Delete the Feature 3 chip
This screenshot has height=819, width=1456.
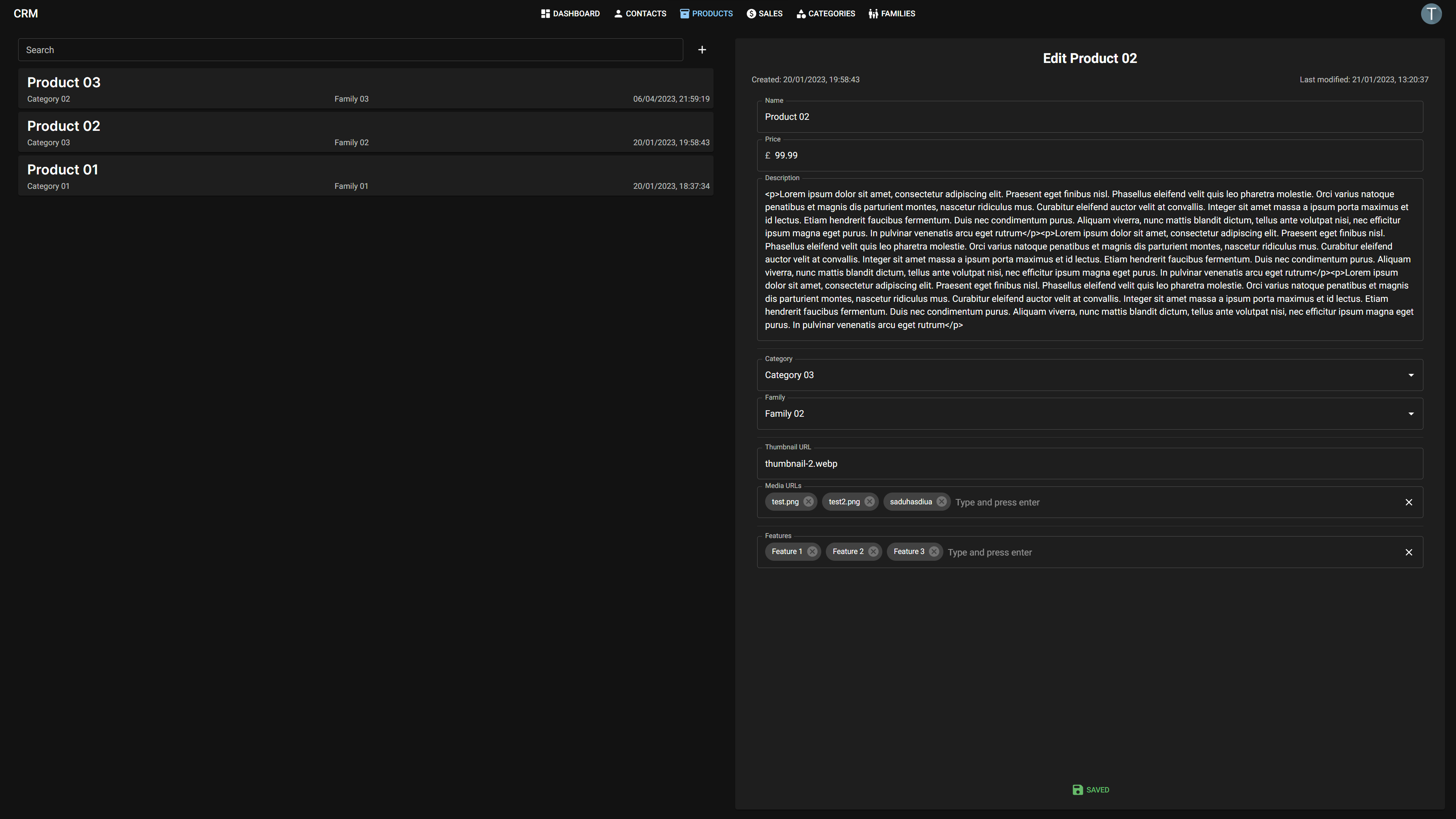point(934,552)
